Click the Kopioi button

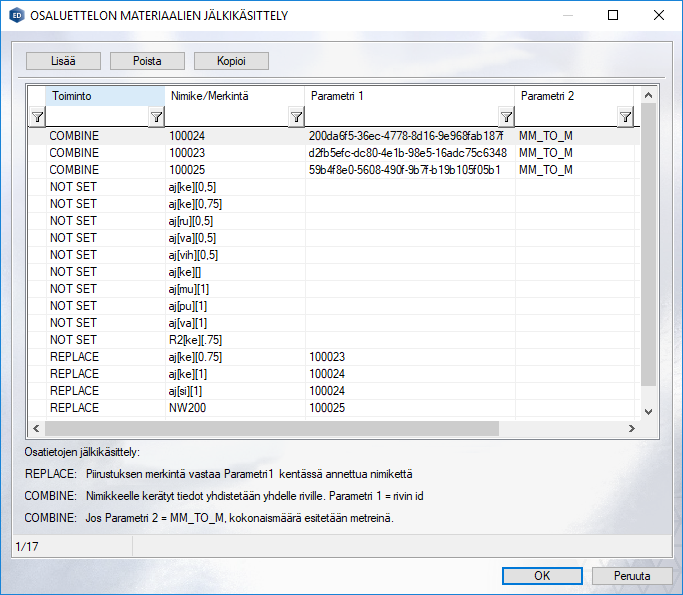pos(231,61)
